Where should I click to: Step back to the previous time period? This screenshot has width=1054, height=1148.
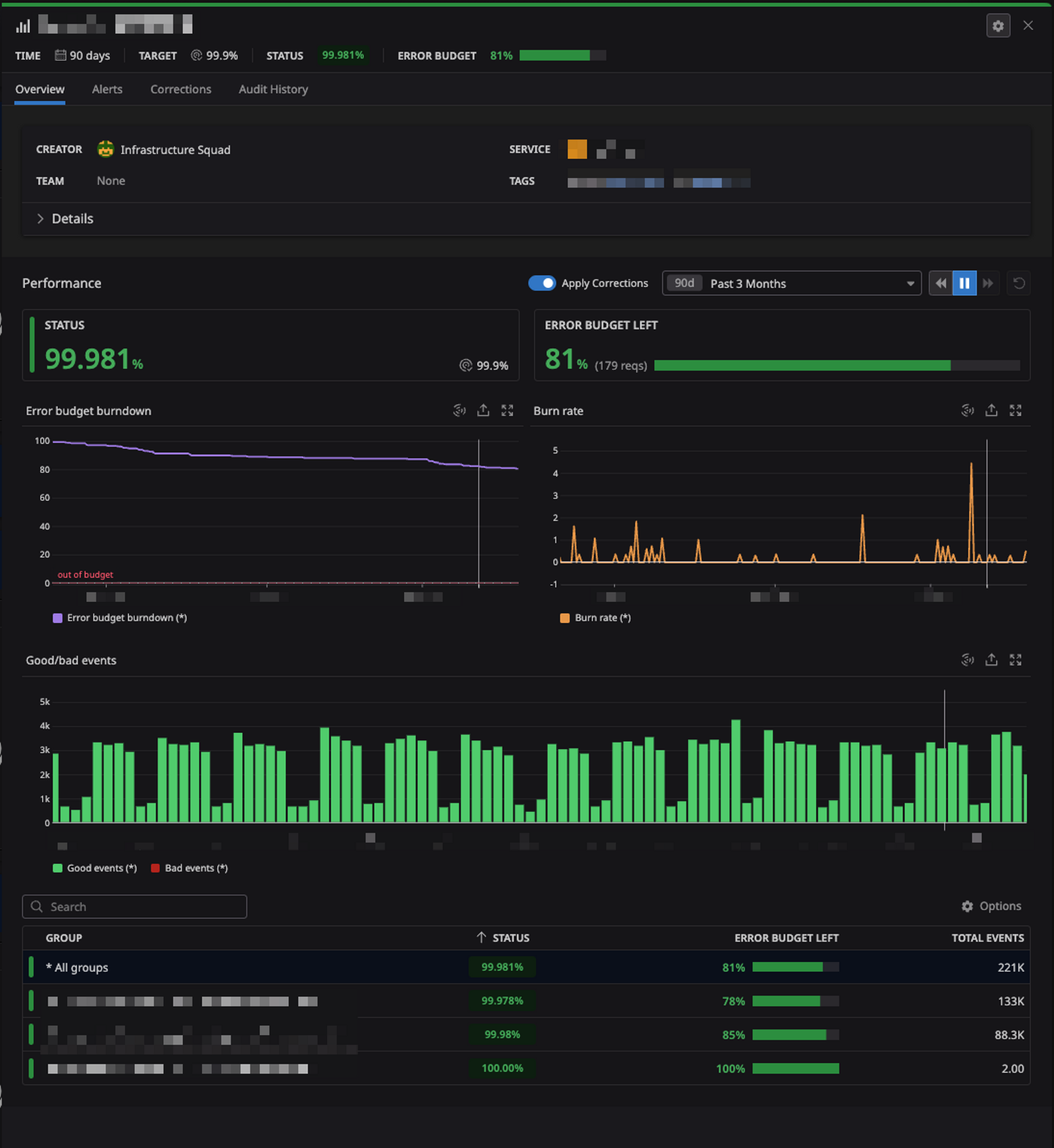coord(941,283)
